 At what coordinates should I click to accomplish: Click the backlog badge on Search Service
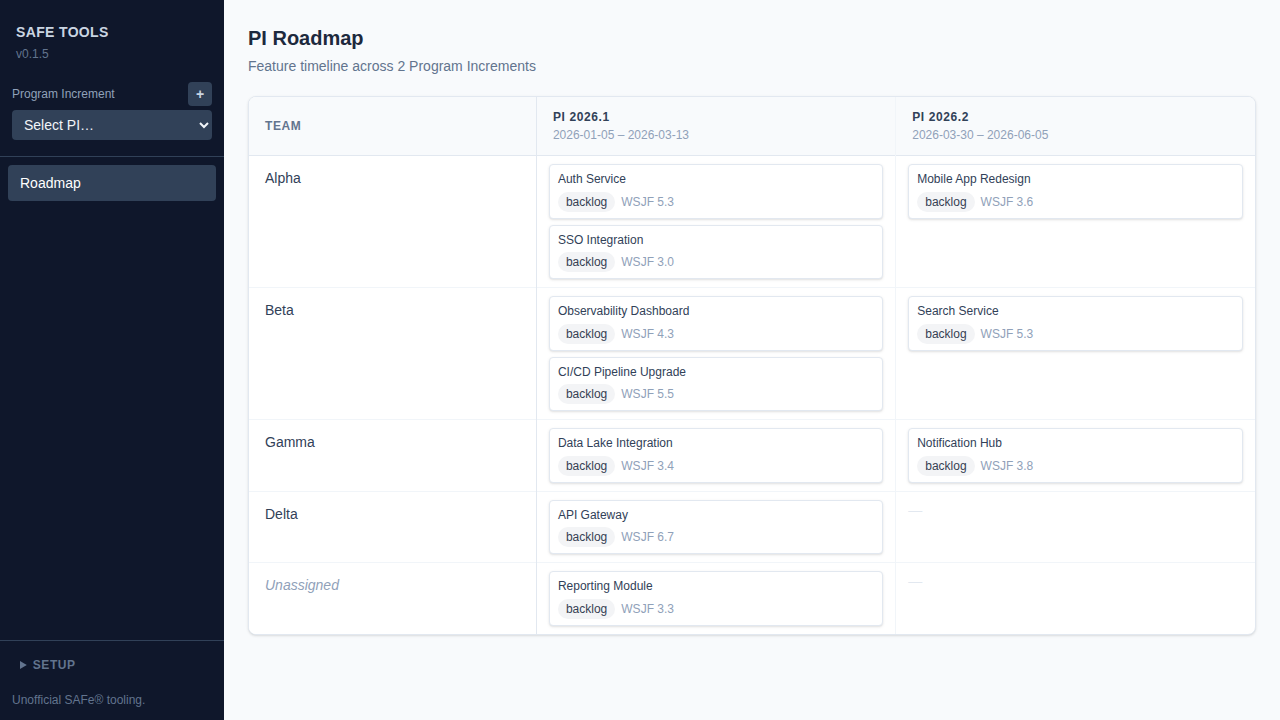(x=945, y=334)
